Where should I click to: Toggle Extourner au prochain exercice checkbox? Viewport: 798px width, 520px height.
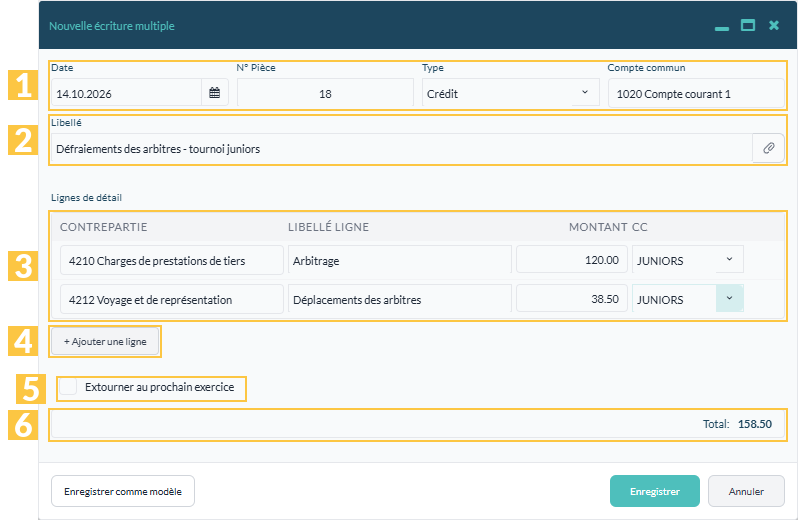68,387
